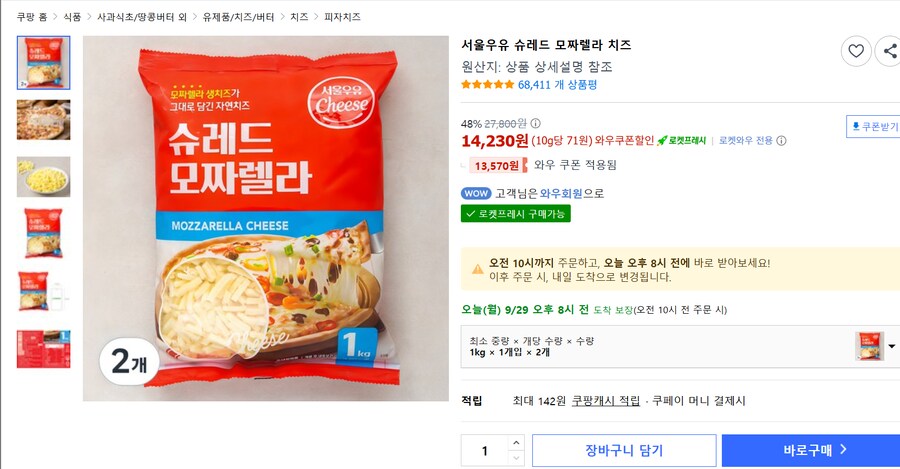Click the 쿠폰받기 download button
900x469 pixels.
coord(873,127)
